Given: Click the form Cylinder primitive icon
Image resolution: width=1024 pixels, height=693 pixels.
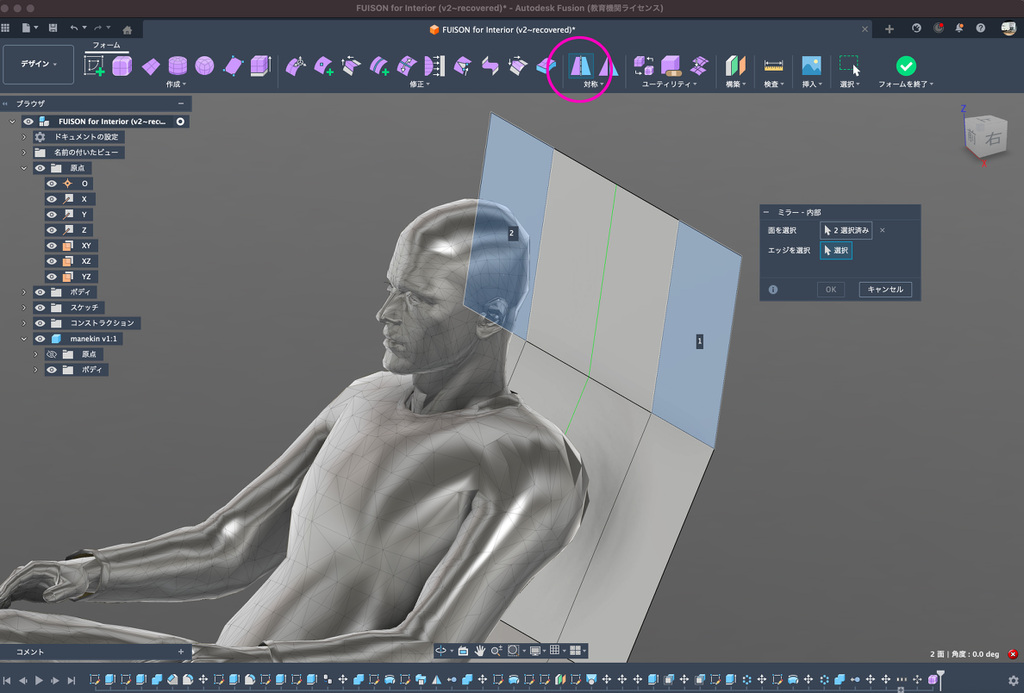Looking at the screenshot, I should pos(177,66).
